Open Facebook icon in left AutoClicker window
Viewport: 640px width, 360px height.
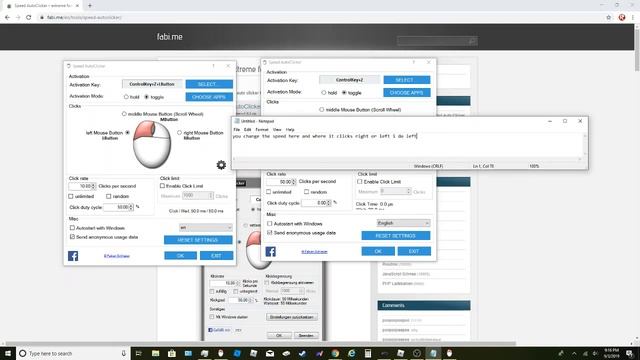pos(73,256)
